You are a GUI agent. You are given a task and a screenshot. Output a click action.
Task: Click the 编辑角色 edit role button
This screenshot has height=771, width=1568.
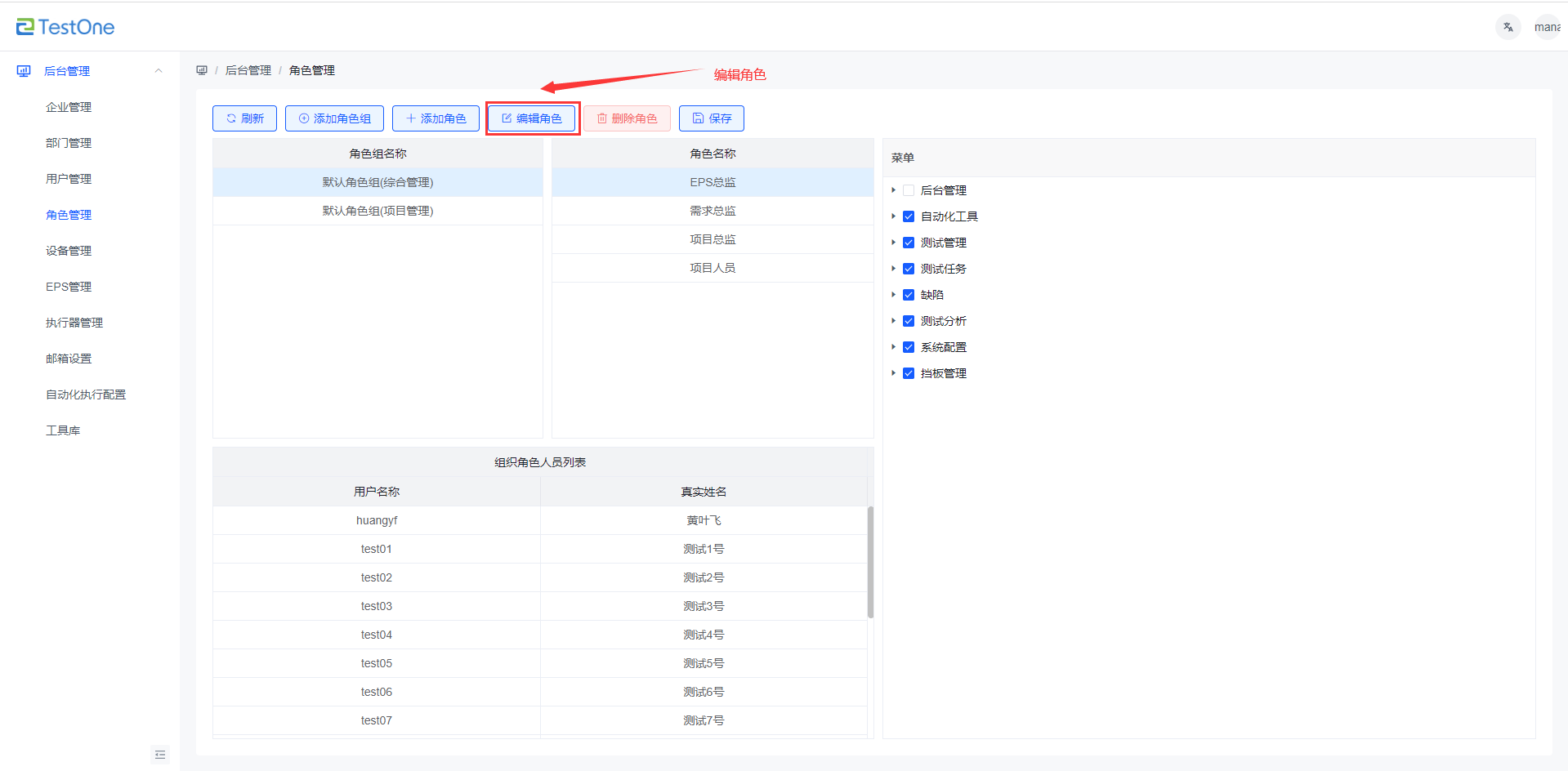[532, 118]
